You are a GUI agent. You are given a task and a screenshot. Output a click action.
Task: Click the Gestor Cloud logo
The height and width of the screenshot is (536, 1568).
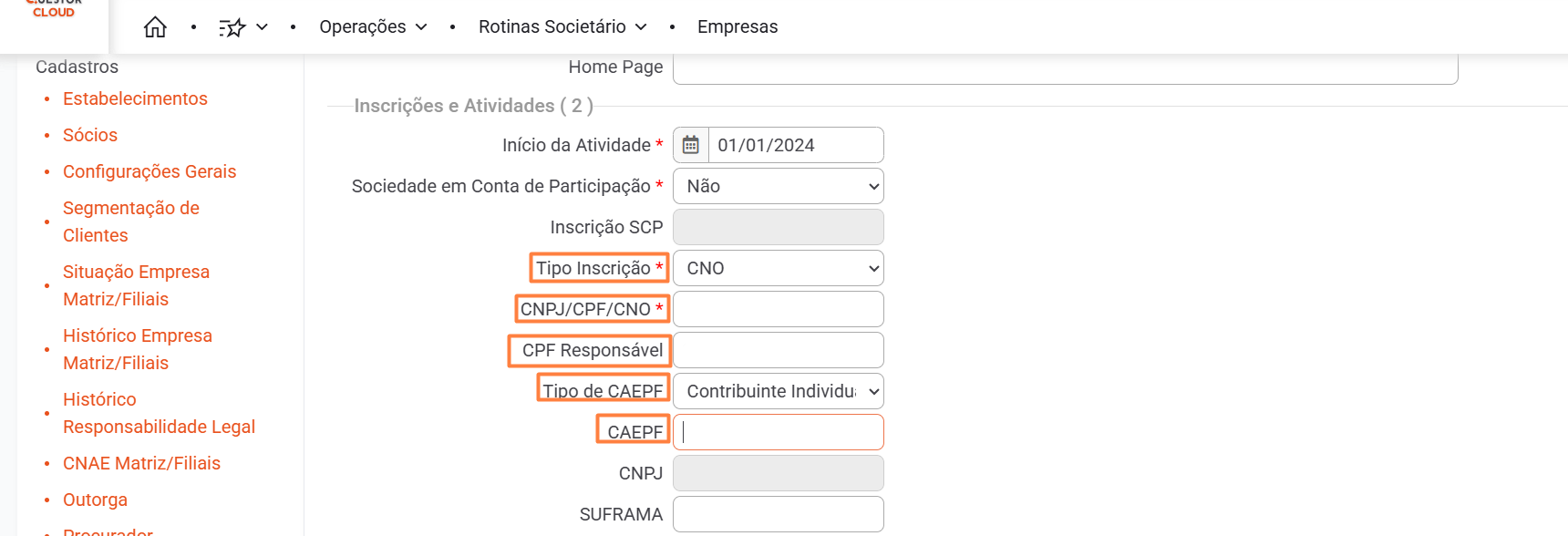(x=54, y=9)
